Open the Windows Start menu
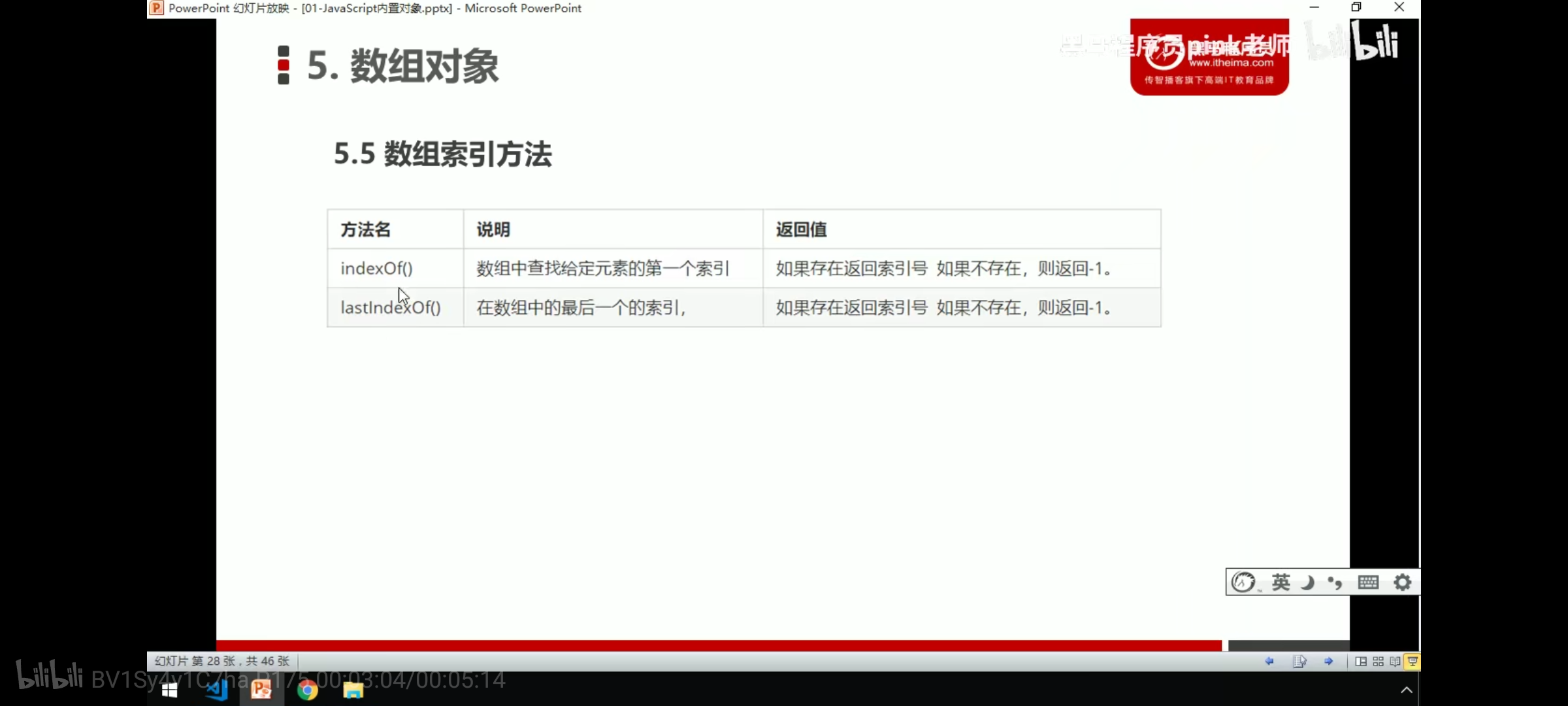The width and height of the screenshot is (1568, 706). 169,690
